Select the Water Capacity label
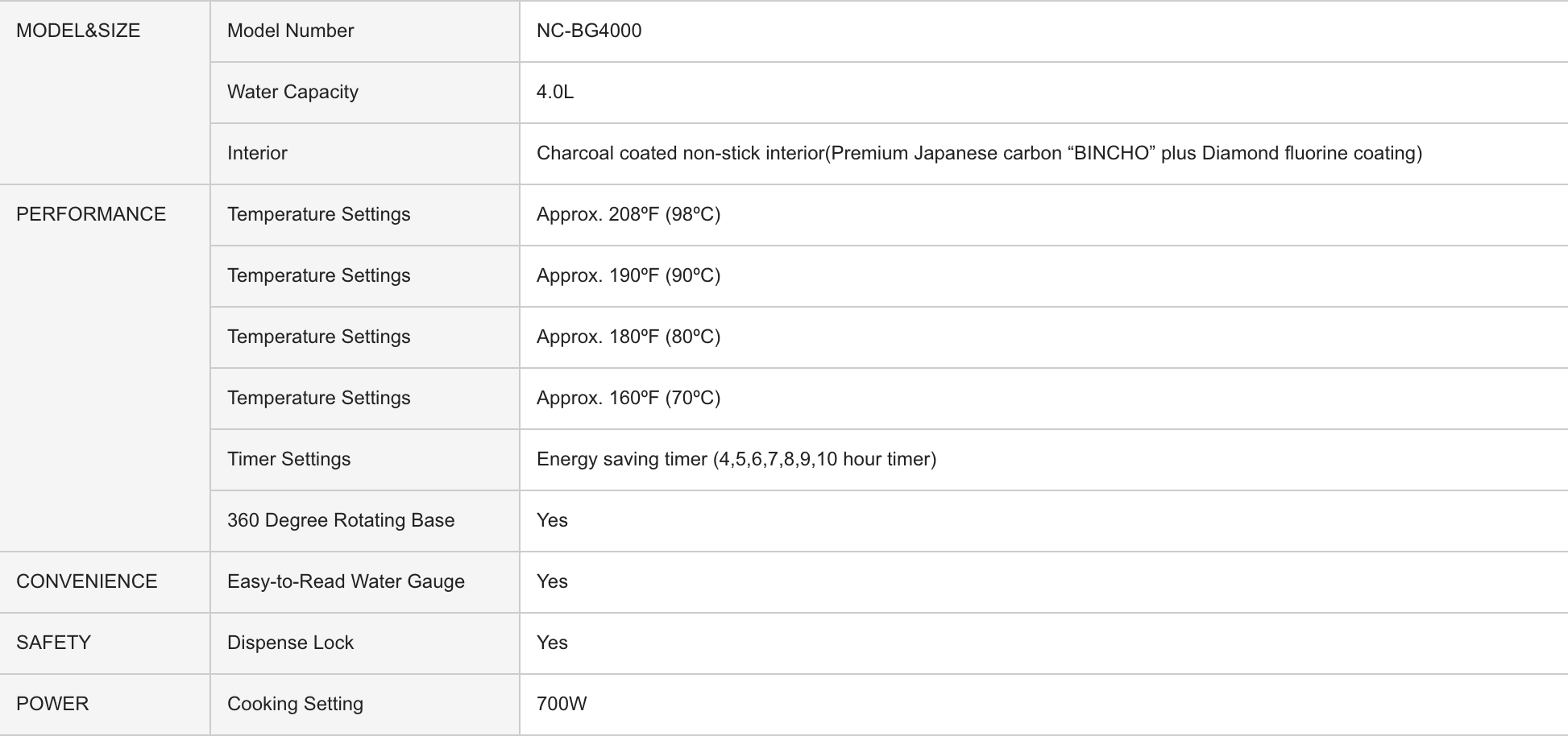The height and width of the screenshot is (736, 1568). [x=292, y=92]
